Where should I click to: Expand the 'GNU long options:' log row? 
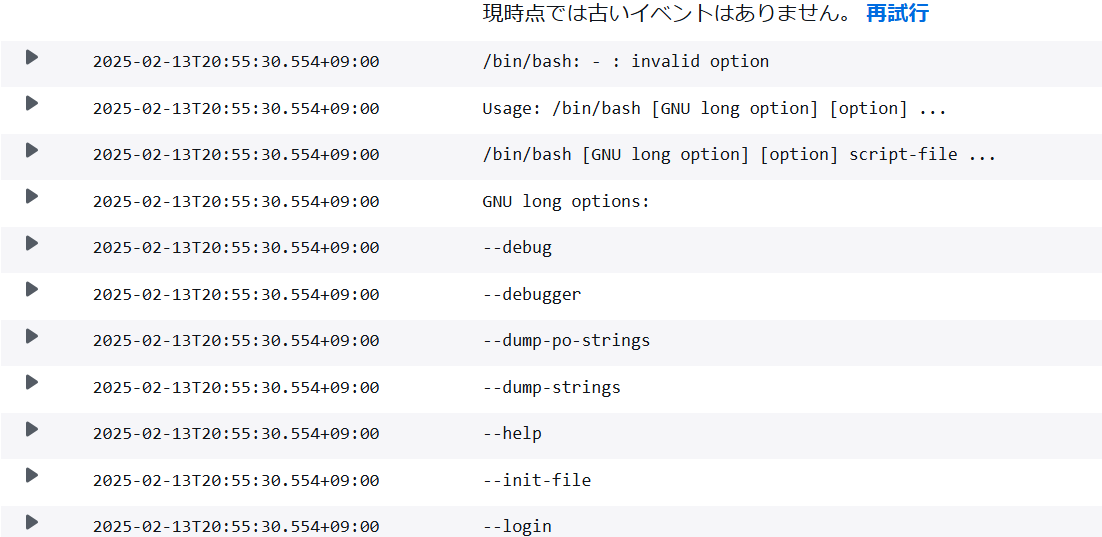pyautogui.click(x=32, y=196)
